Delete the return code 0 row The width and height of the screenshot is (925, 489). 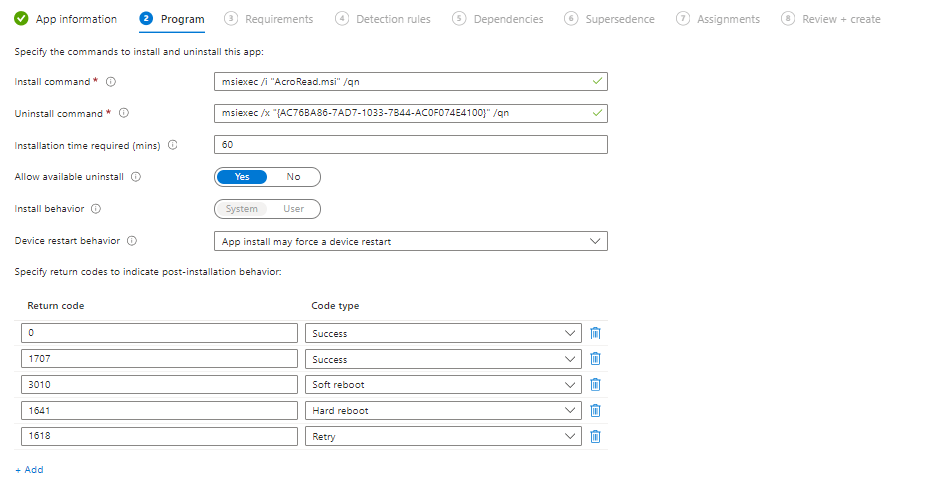point(595,333)
